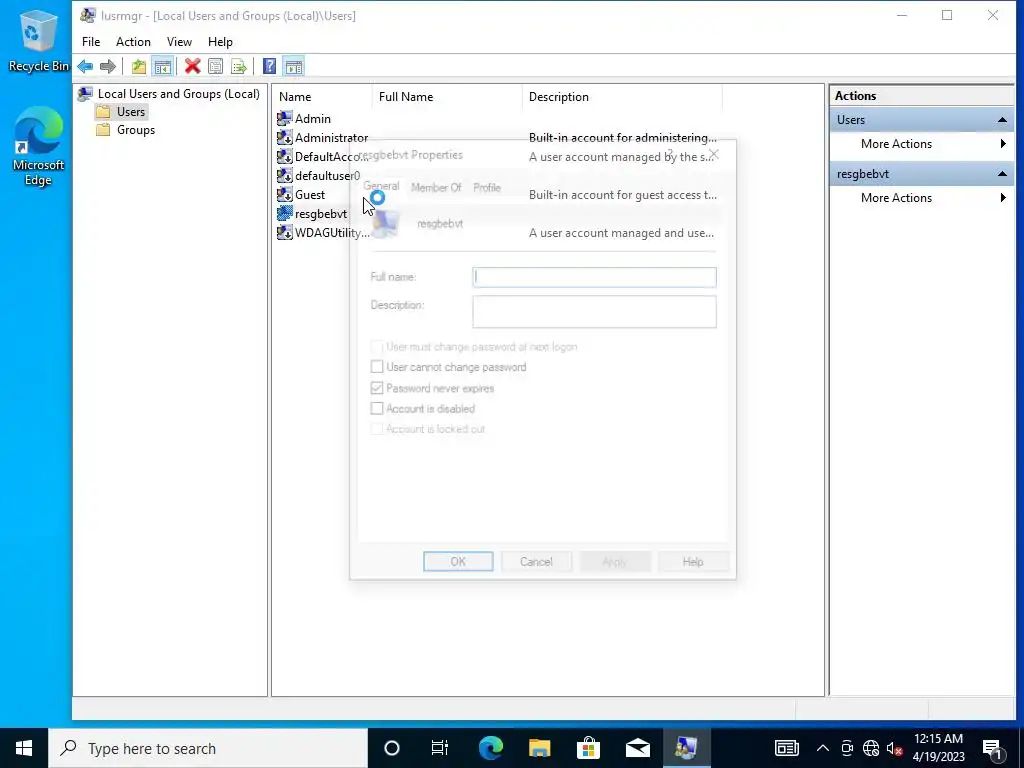Select the Administrator user icon
Screen dimensions: 1024x768
click(285, 137)
